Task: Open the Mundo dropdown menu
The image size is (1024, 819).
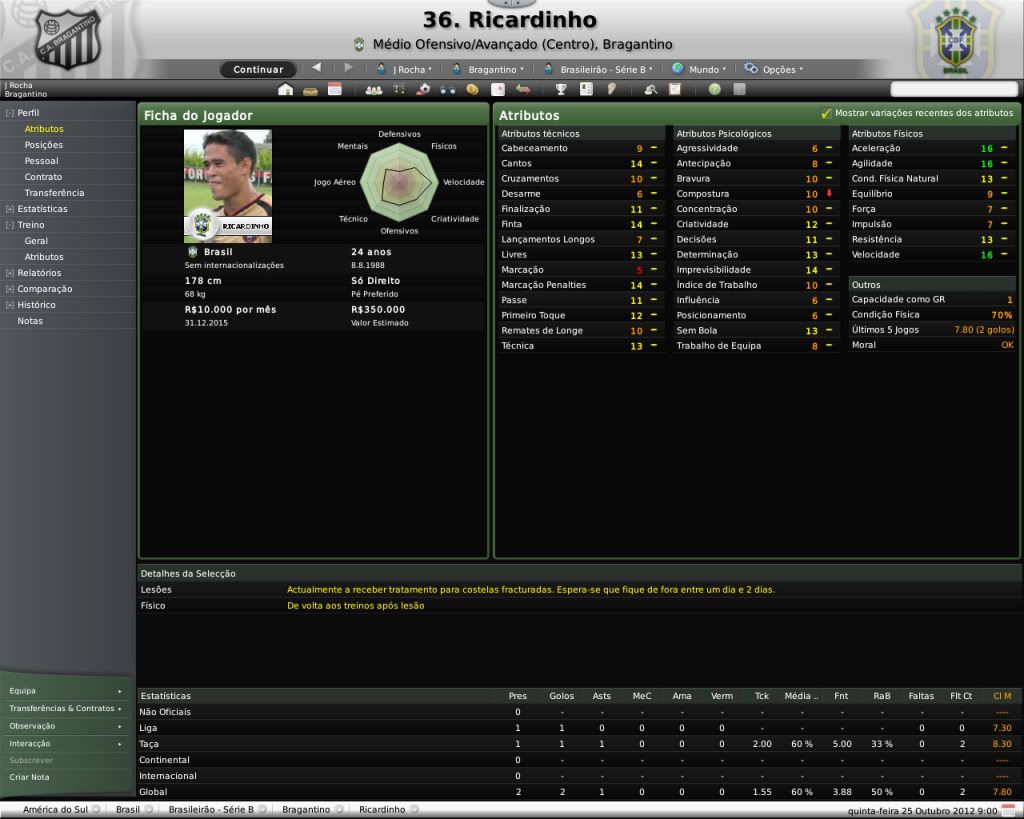Action: point(700,69)
